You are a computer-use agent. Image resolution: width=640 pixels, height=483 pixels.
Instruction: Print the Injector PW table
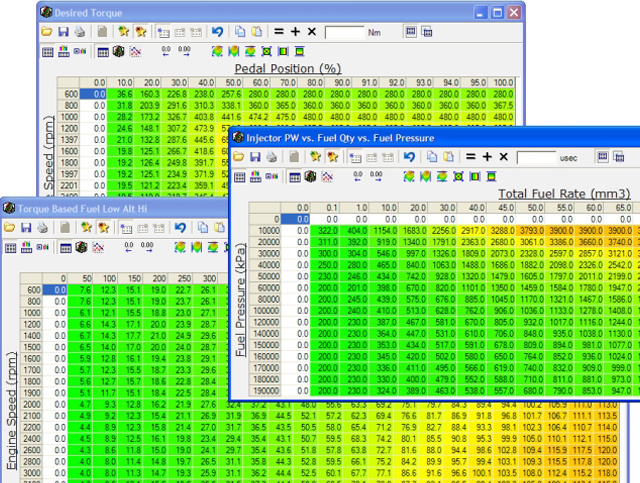[x=272, y=157]
